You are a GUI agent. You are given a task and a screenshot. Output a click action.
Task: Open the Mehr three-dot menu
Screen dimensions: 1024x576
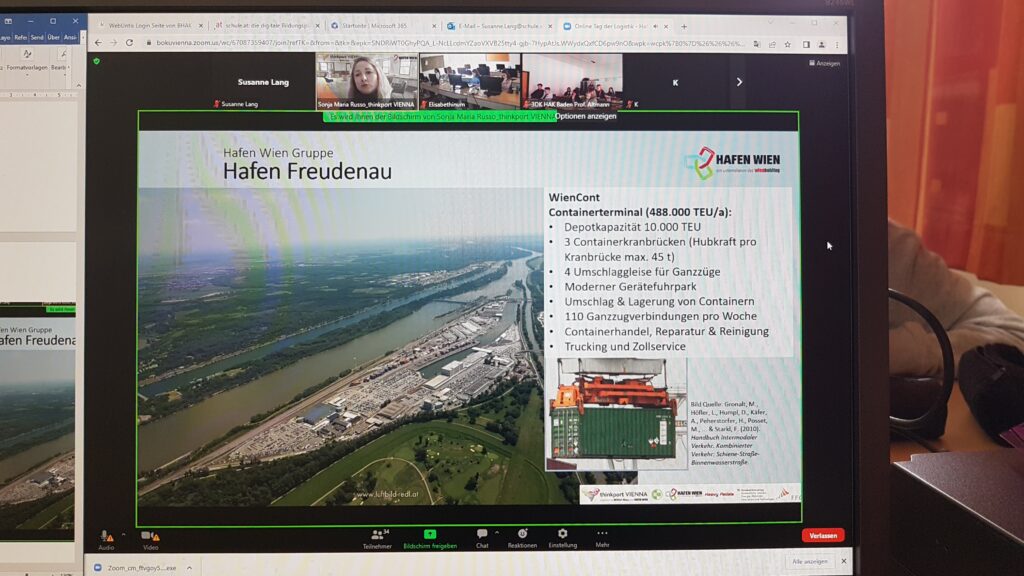(602, 538)
